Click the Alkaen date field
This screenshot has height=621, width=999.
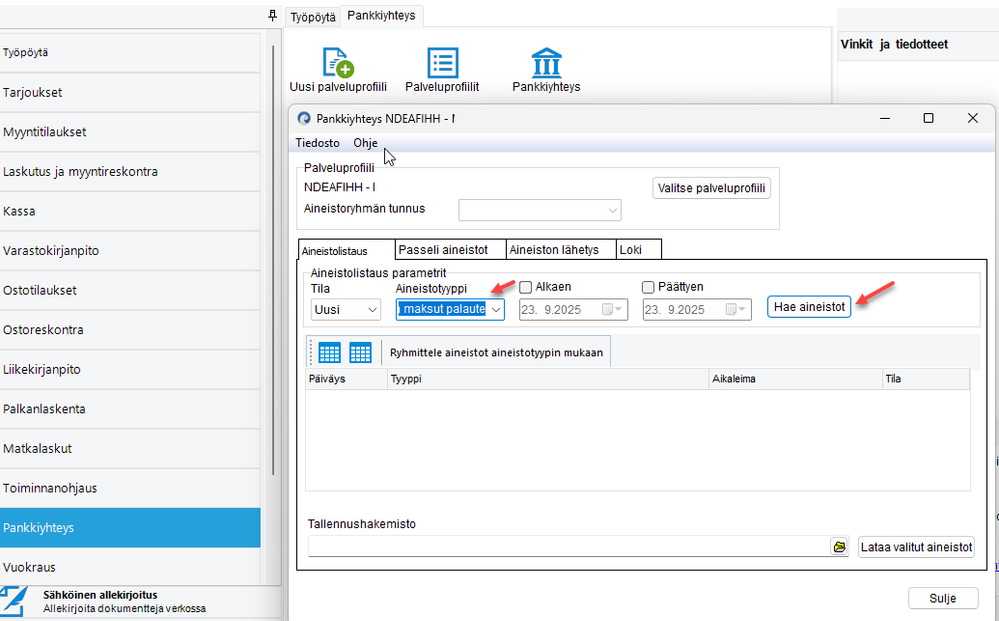pyautogui.click(x=573, y=310)
